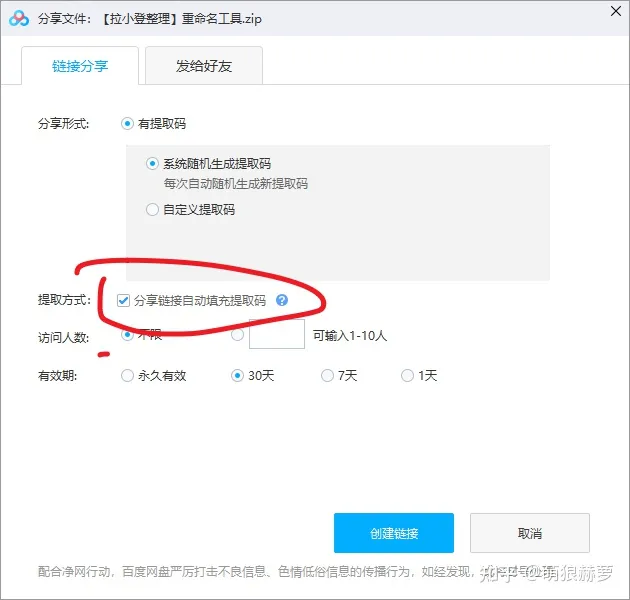630x600 pixels.
Task: Cancel with the 取消 button
Action: [530, 533]
